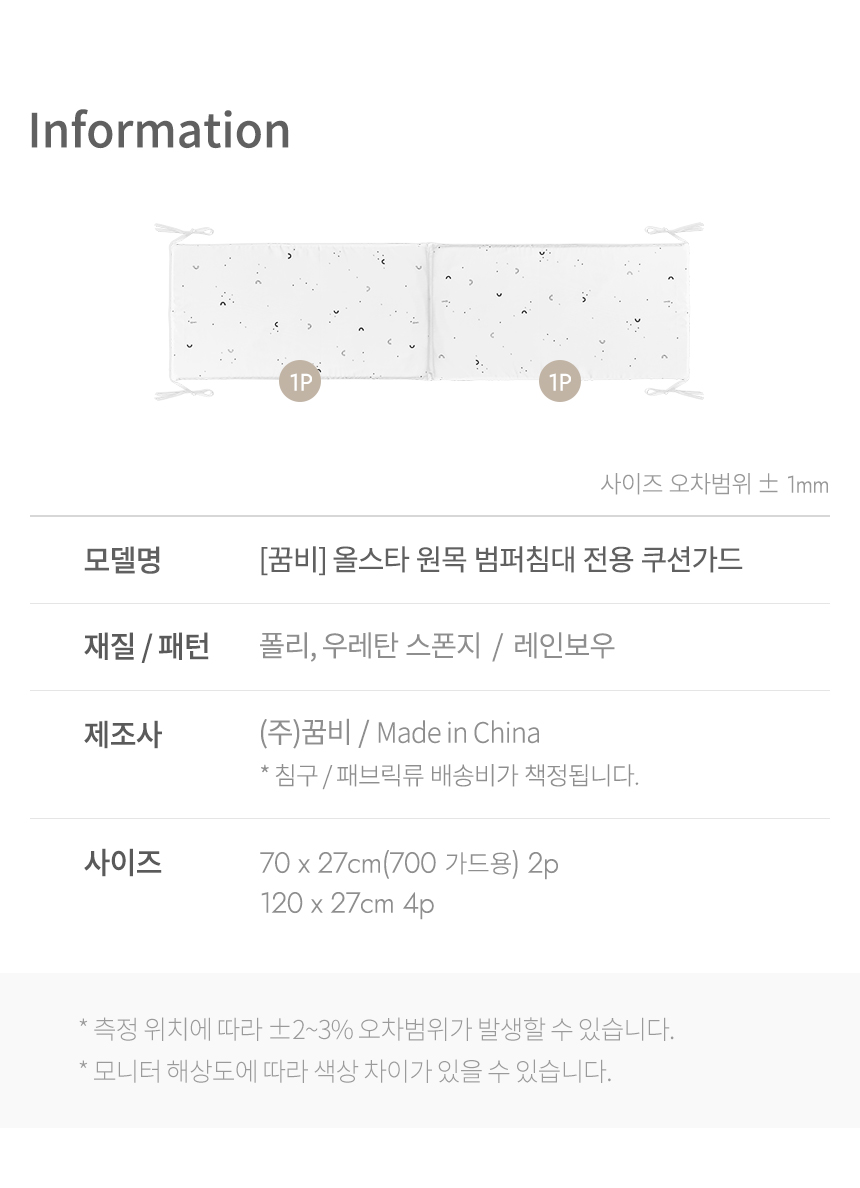Select the 사이즈 row label
The image size is (860, 1188).
[x=122, y=862]
